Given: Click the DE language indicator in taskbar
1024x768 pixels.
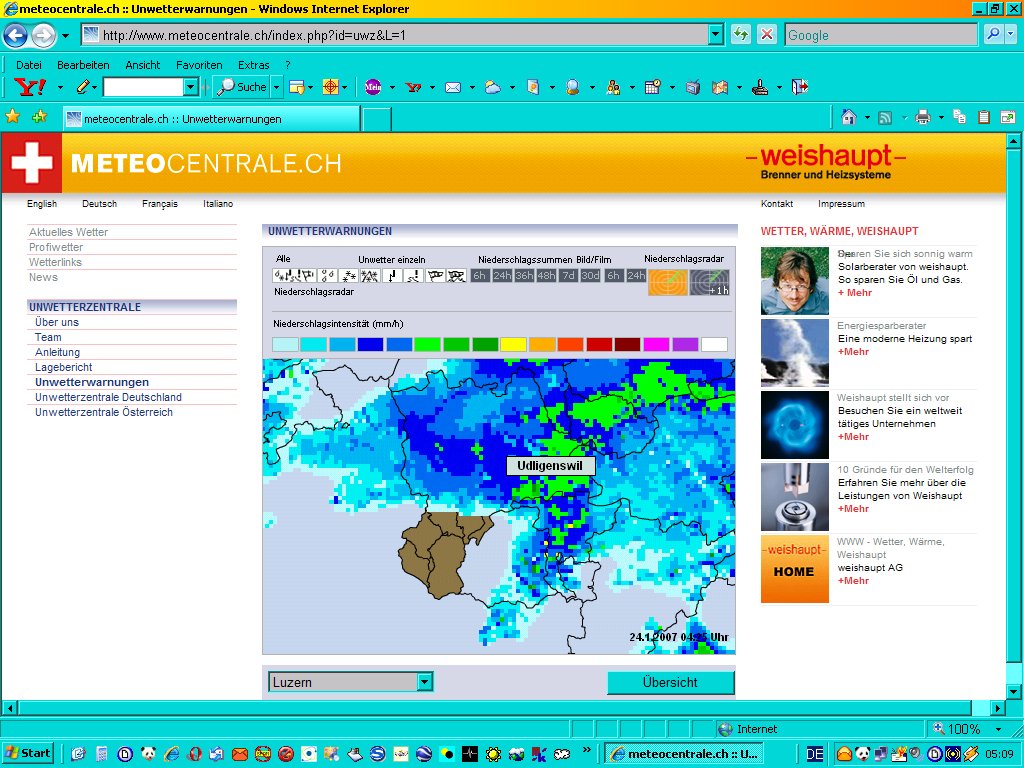Looking at the screenshot, I should (814, 754).
